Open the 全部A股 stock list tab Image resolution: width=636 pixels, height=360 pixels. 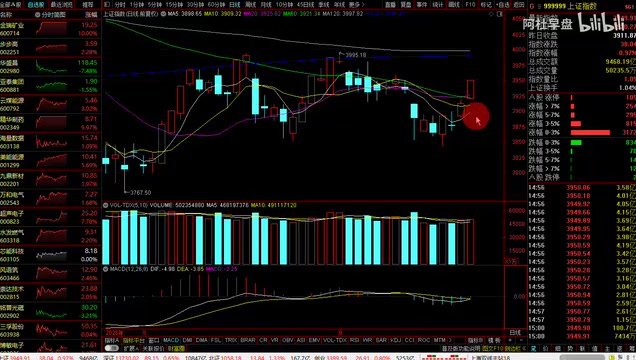coord(11,4)
